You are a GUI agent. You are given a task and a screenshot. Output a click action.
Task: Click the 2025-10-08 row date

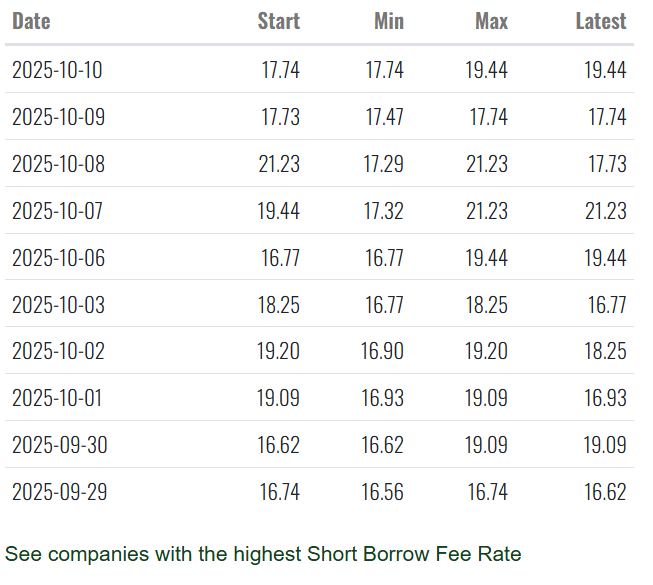[57, 164]
